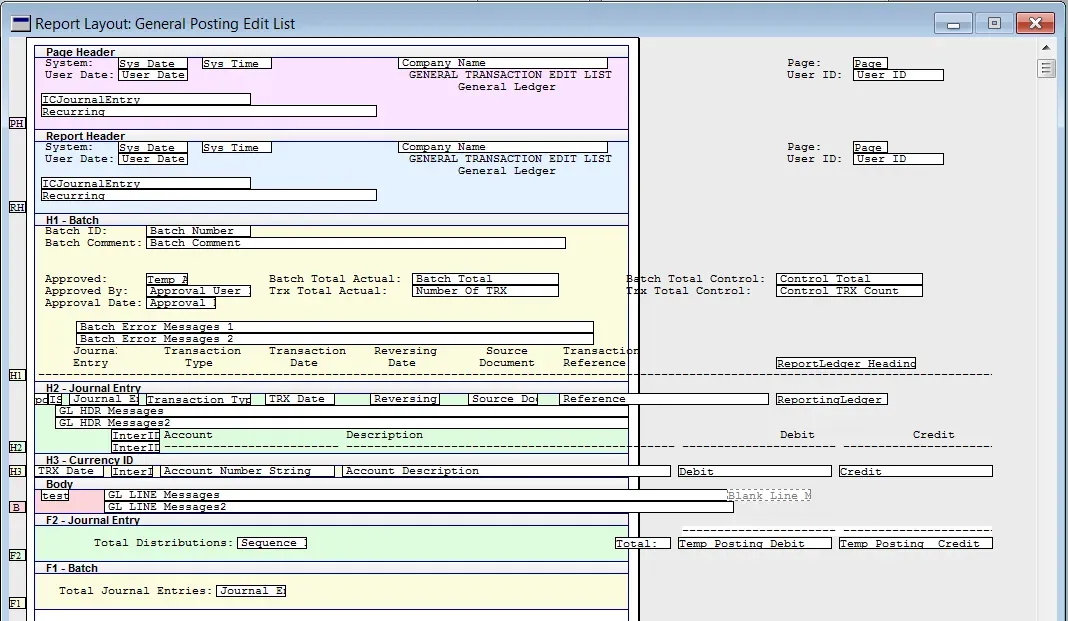Click the F1 batch footer section marker

[16, 603]
